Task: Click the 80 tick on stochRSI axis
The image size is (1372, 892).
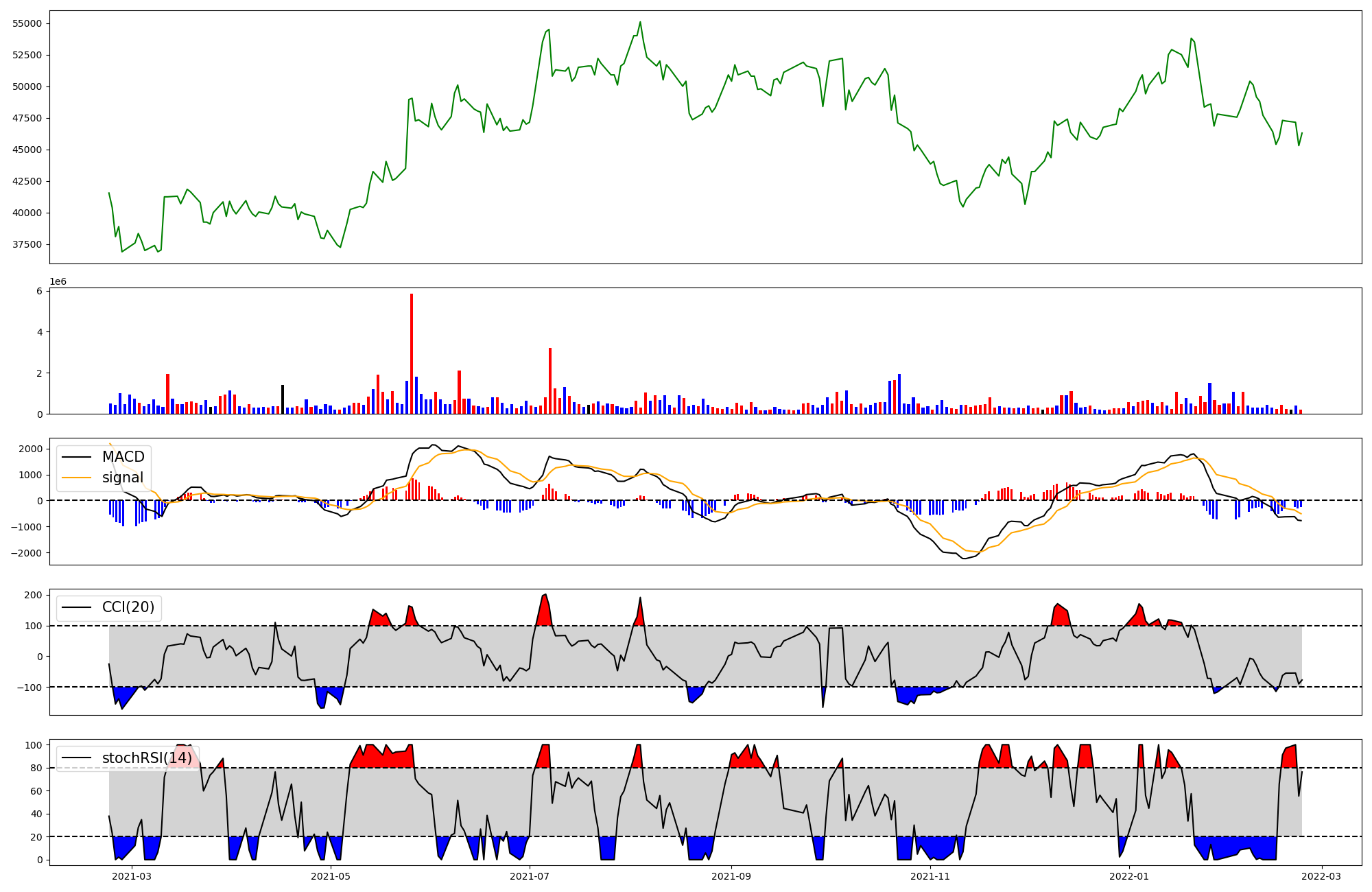Action: pos(36,768)
